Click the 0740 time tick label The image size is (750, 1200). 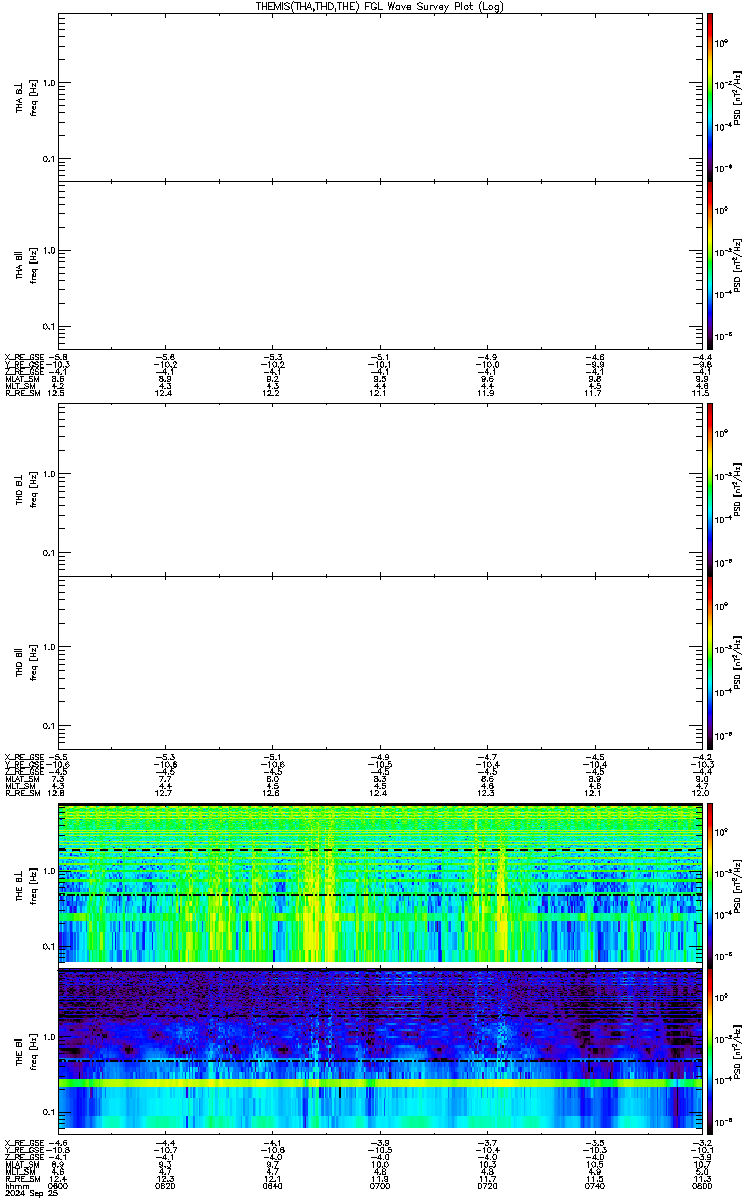pyautogui.click(x=594, y=1186)
